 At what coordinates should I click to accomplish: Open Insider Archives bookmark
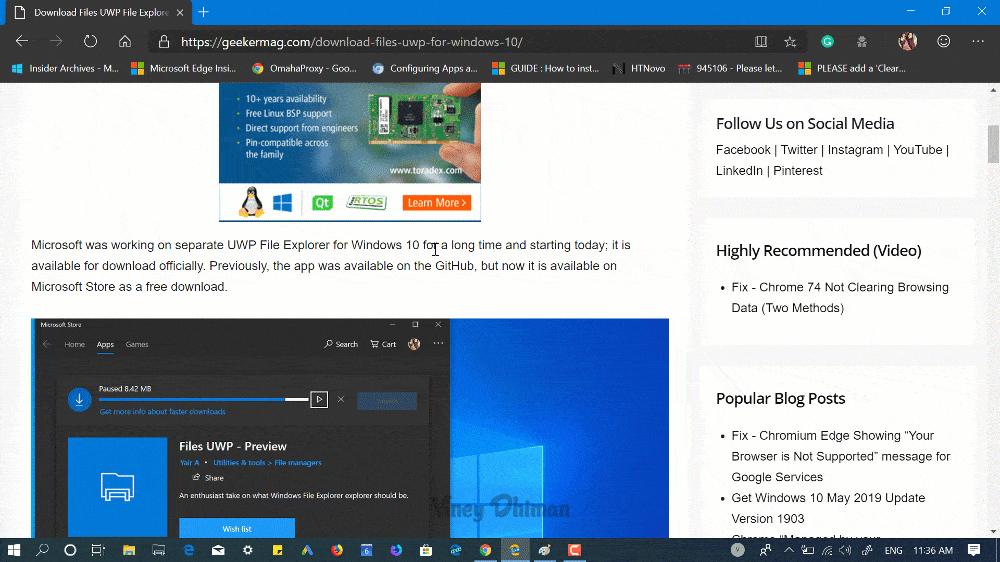tap(65, 68)
